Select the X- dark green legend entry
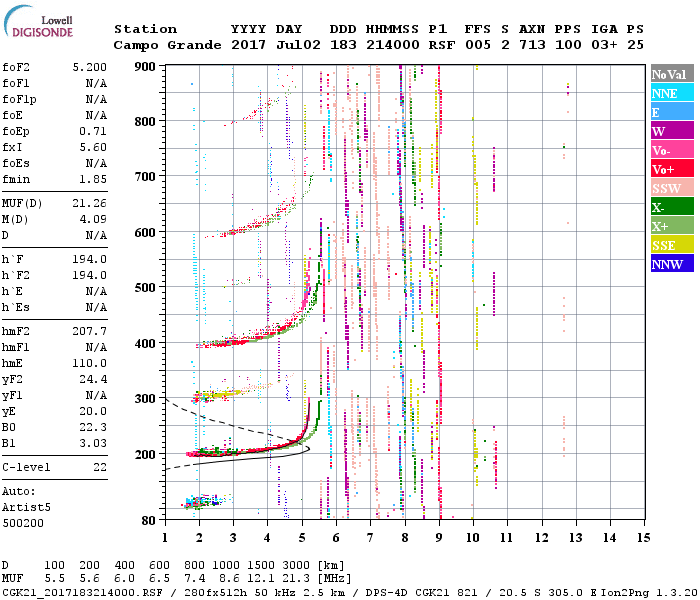The image size is (700, 600). 671,207
